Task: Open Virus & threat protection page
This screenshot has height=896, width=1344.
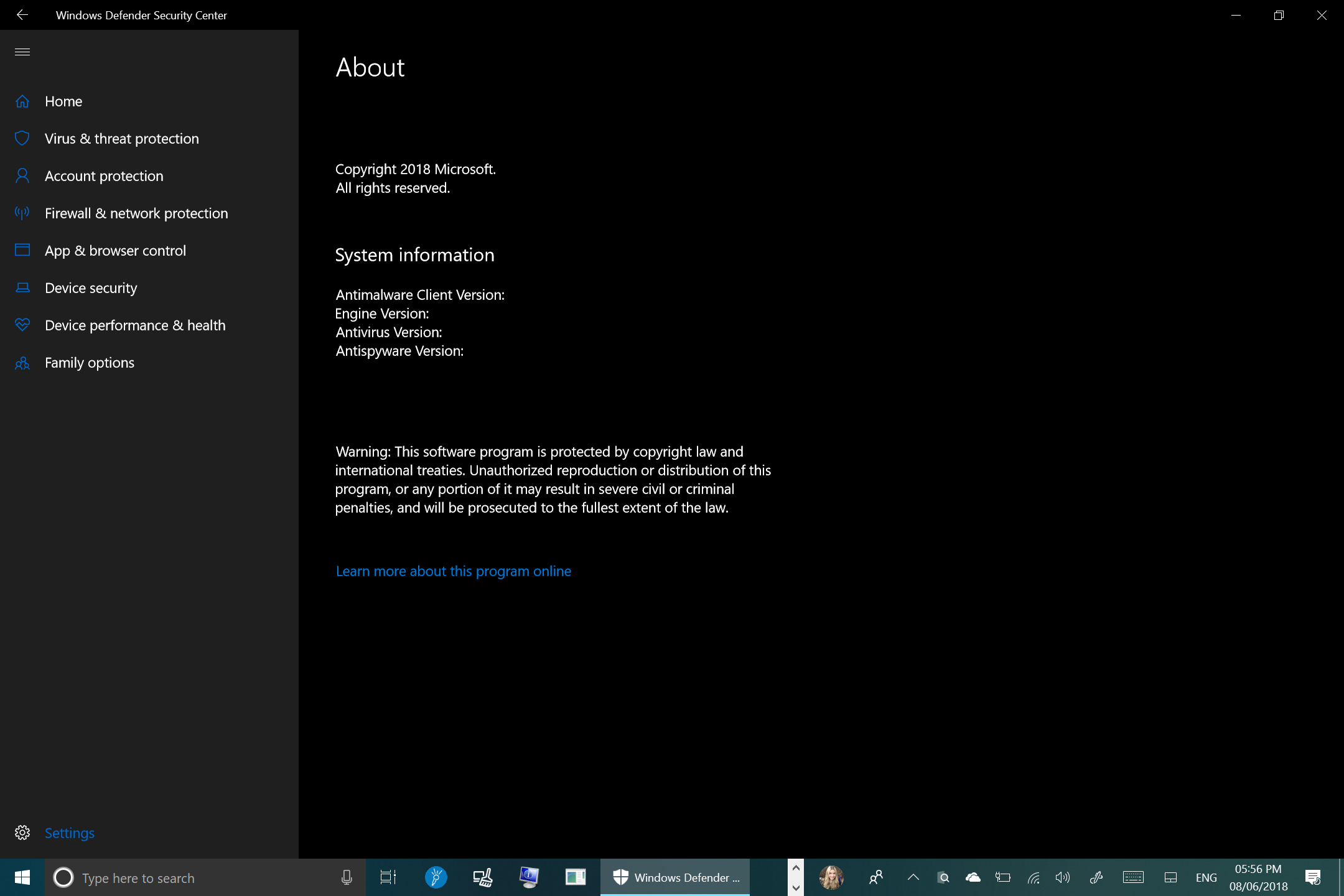Action: coord(122,139)
